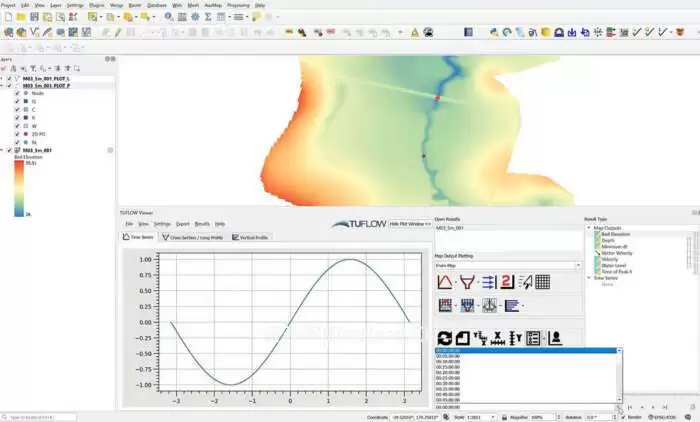Enable cursor tracking arrow tool
The width and height of the screenshot is (700, 422).
click(x=525, y=282)
